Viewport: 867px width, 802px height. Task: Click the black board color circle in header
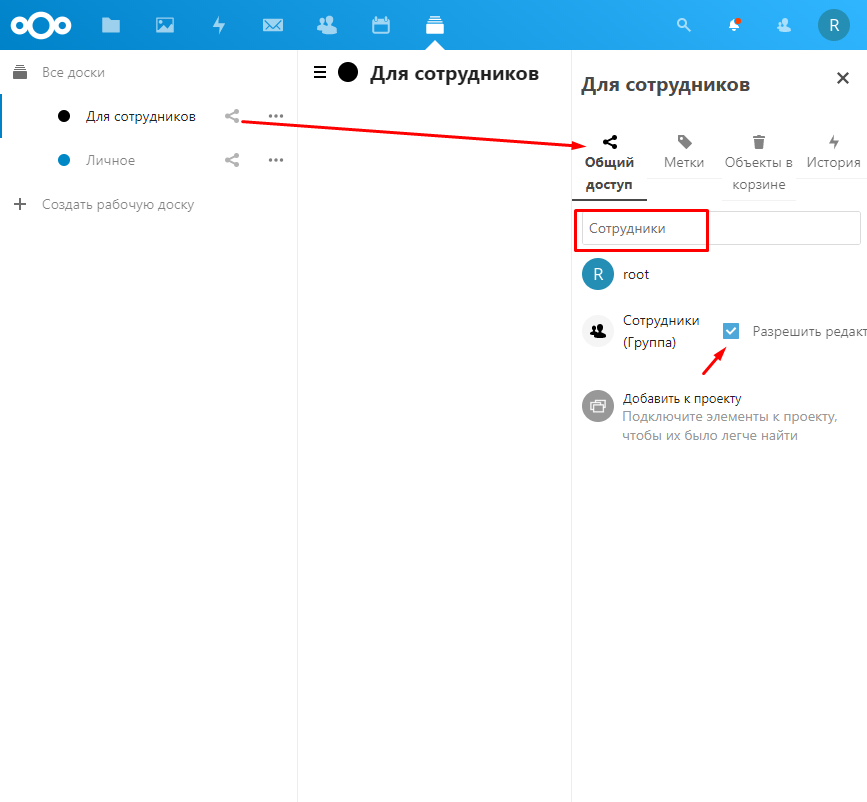tap(348, 72)
